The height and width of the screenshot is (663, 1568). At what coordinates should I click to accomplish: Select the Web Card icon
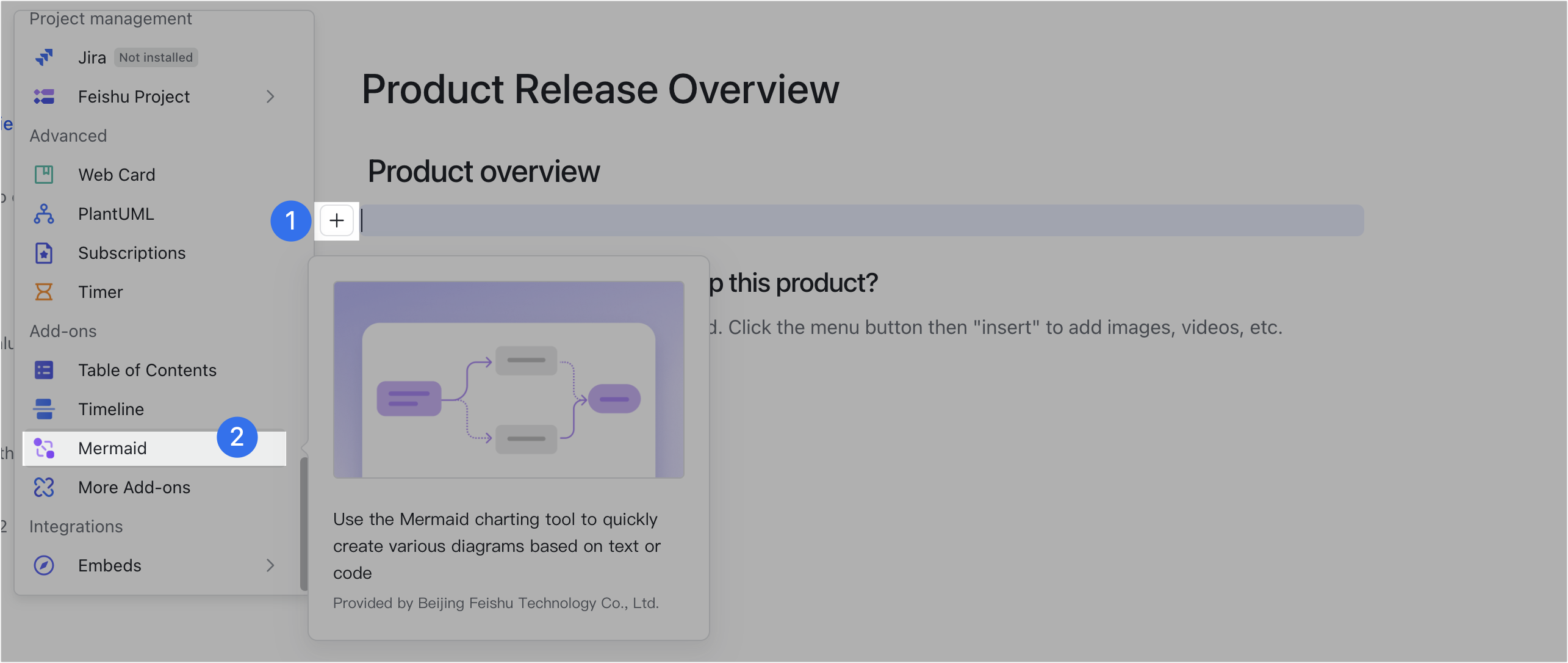pyautogui.click(x=44, y=175)
